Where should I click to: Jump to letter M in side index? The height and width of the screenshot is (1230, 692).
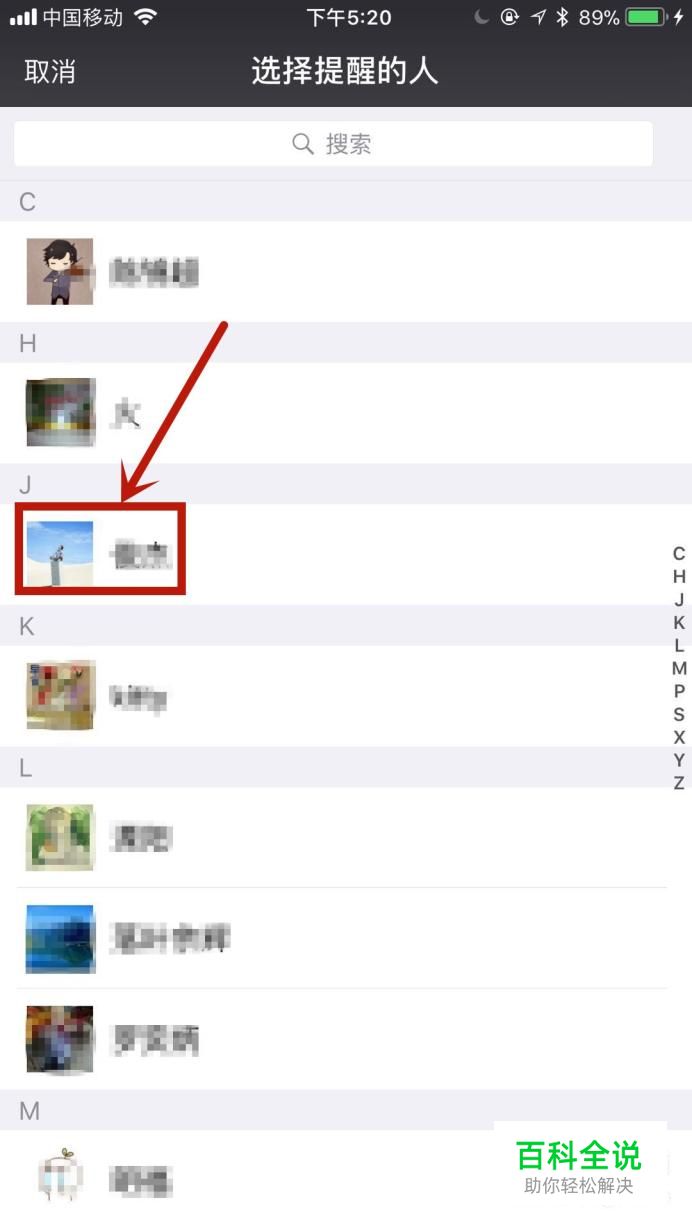pos(679,669)
